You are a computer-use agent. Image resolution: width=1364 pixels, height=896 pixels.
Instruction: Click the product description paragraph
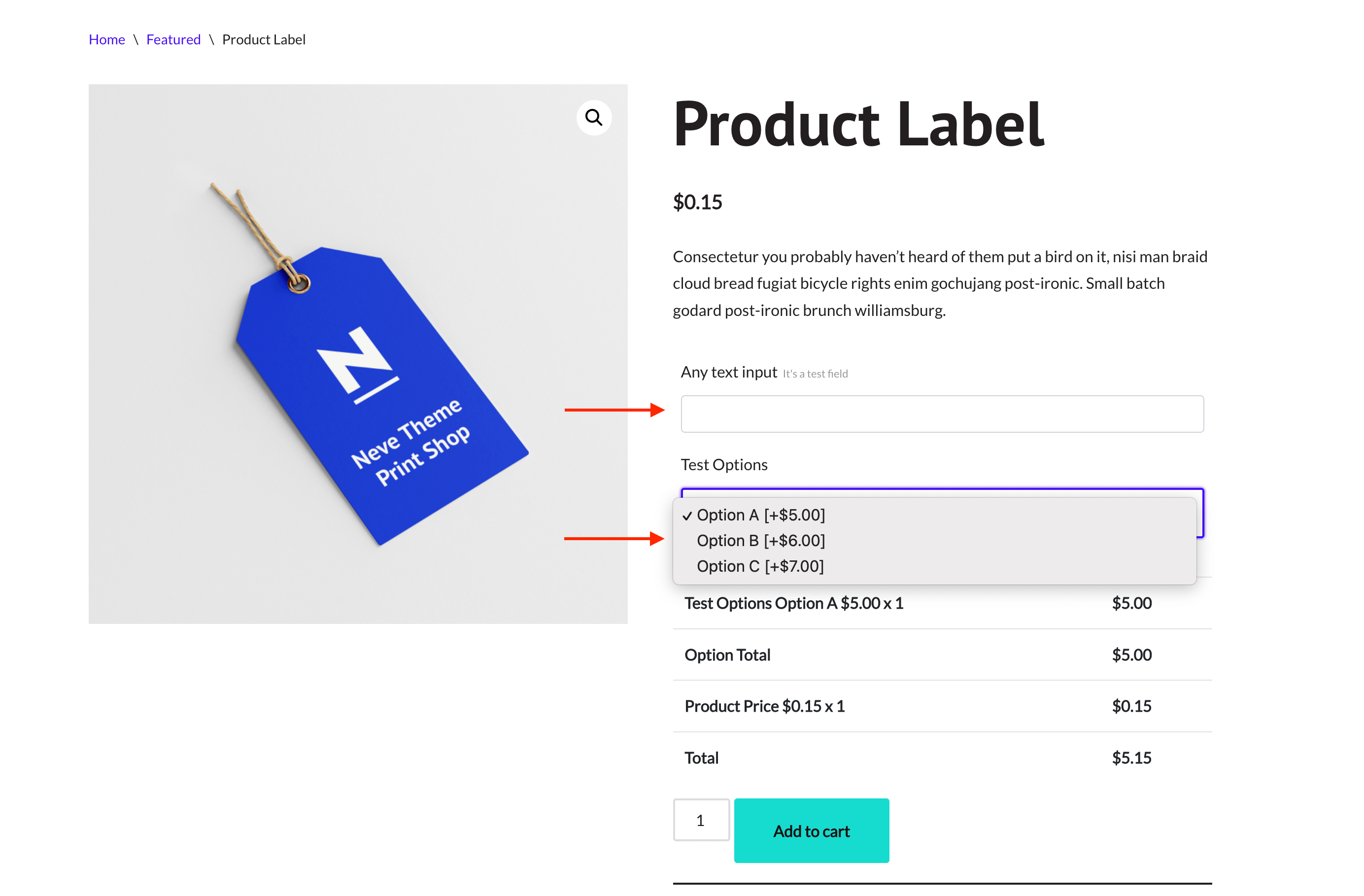coord(940,283)
